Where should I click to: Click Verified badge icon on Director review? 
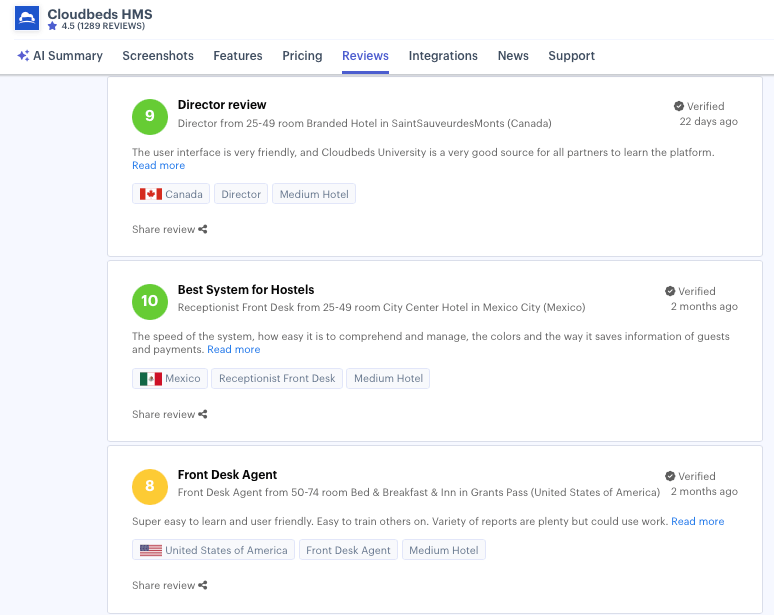tap(679, 106)
